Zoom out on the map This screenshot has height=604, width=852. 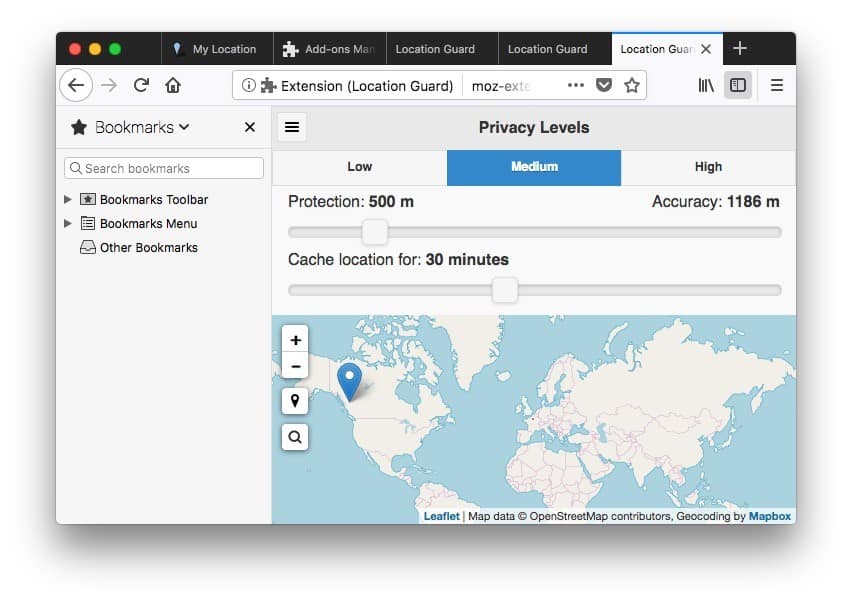295,366
